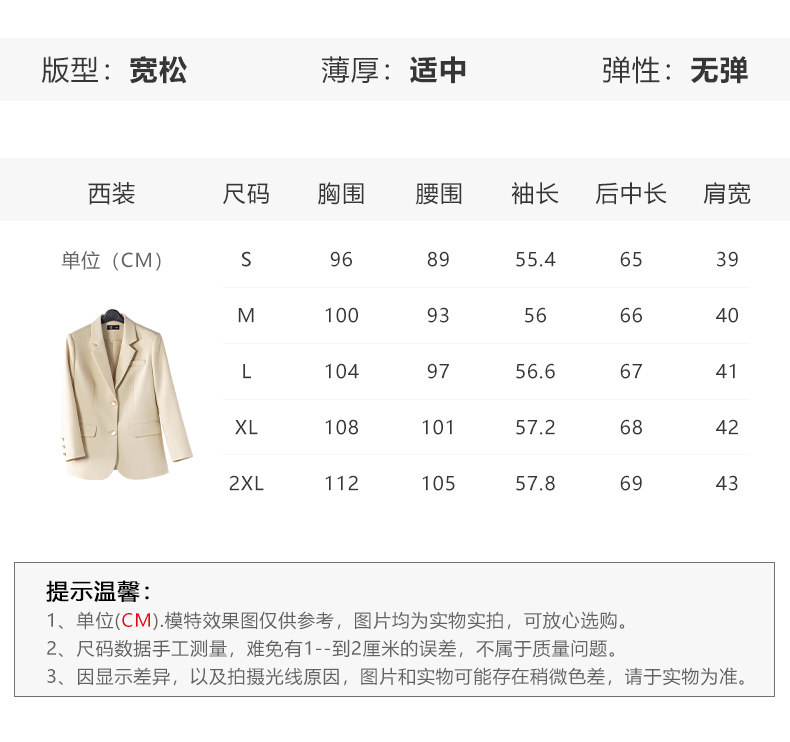Select size M in the size column
The height and width of the screenshot is (742, 790).
click(246, 315)
